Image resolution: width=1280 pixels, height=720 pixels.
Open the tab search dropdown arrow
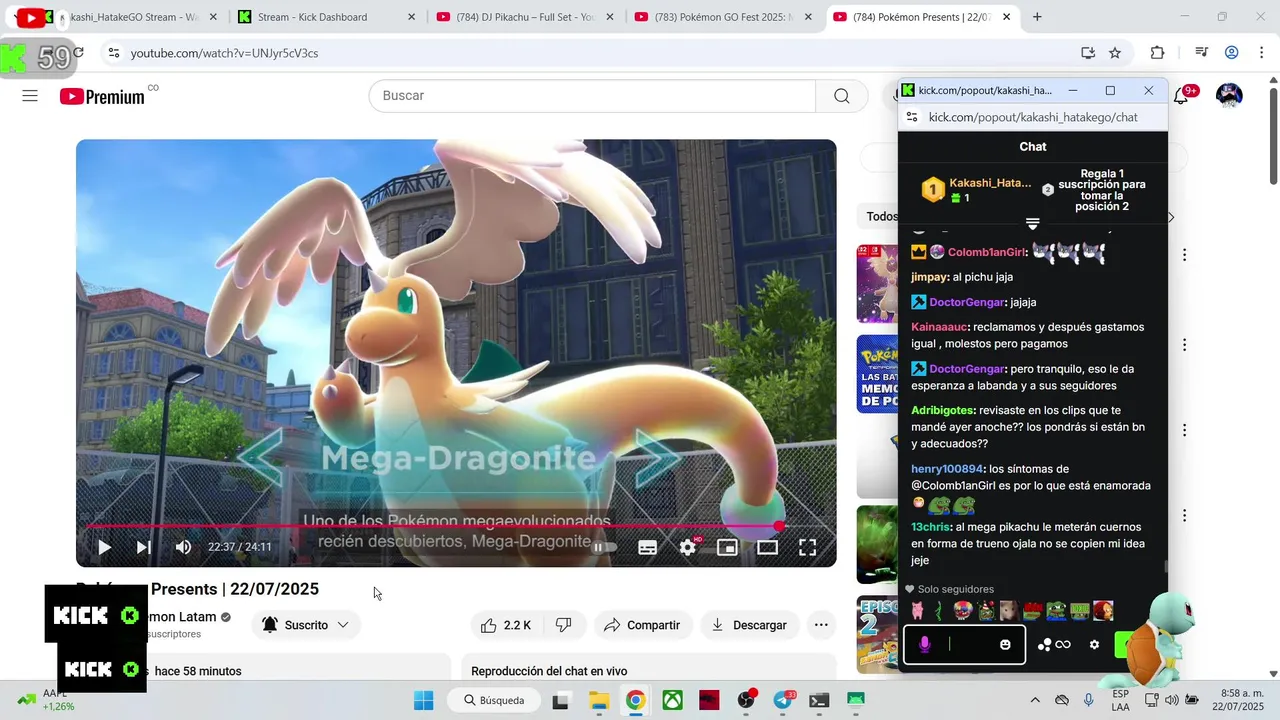(x=14, y=17)
